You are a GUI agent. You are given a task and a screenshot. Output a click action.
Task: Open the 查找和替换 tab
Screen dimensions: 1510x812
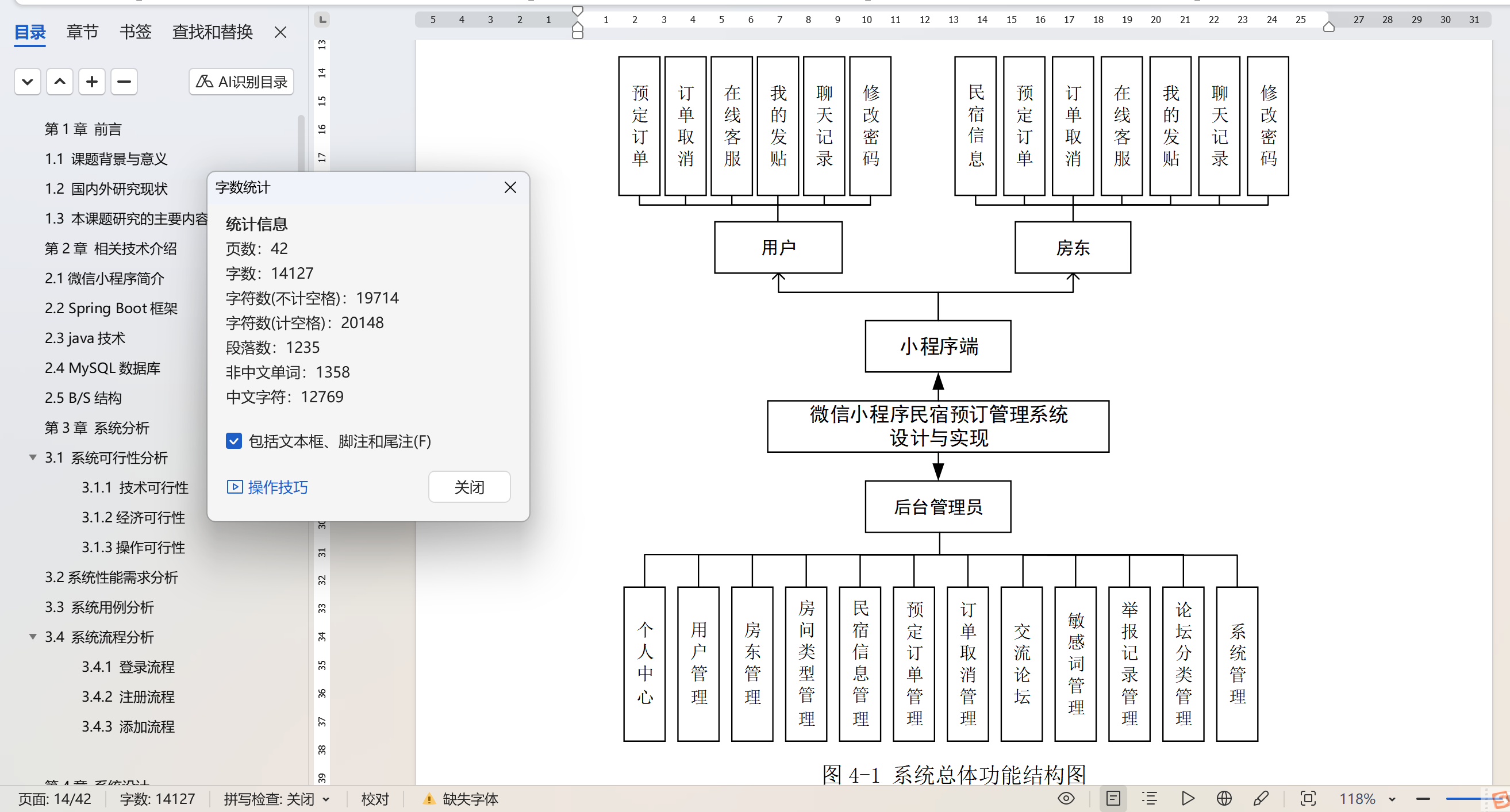[x=212, y=32]
